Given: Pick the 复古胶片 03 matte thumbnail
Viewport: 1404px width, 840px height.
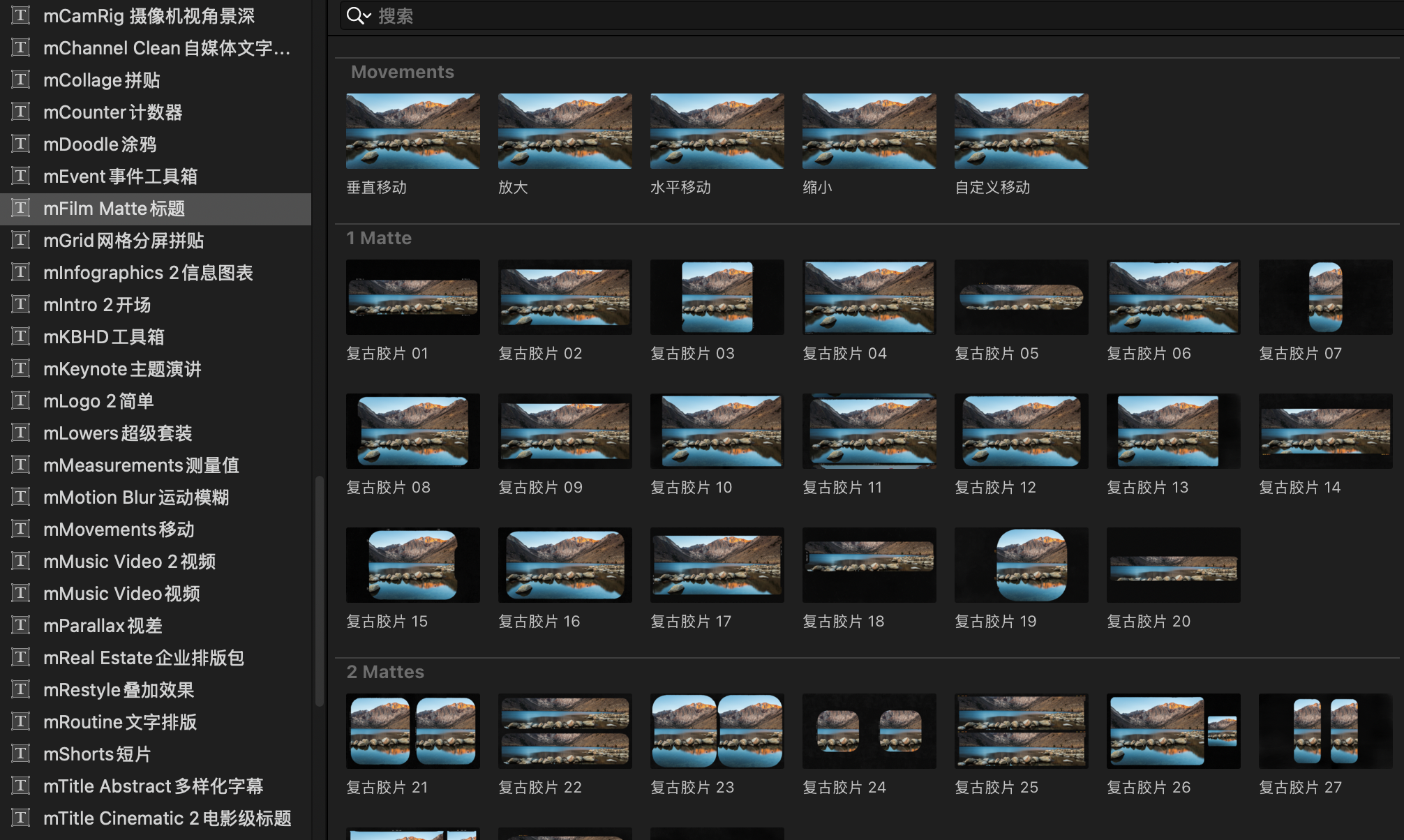Looking at the screenshot, I should pos(717,297).
